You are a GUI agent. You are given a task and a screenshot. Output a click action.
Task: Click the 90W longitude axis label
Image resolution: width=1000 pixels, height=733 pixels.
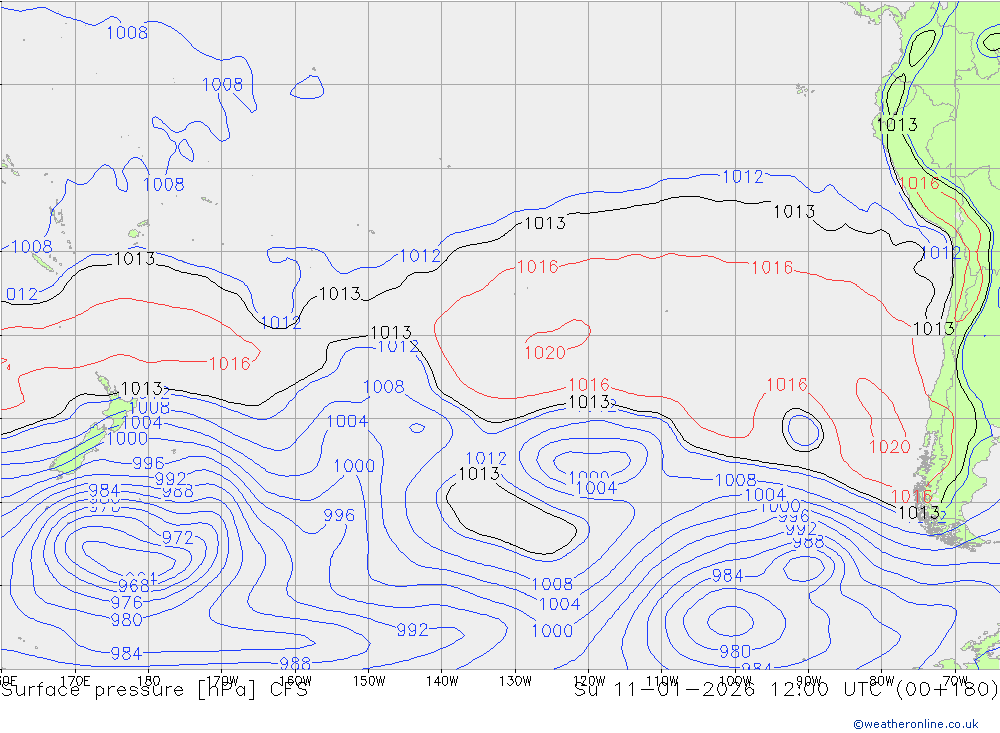pyautogui.click(x=809, y=681)
